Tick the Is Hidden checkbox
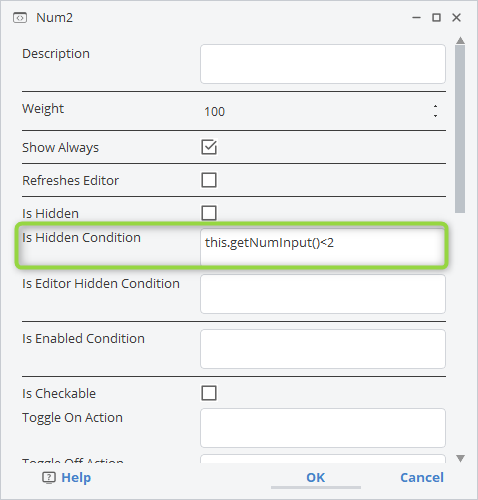 click(209, 213)
